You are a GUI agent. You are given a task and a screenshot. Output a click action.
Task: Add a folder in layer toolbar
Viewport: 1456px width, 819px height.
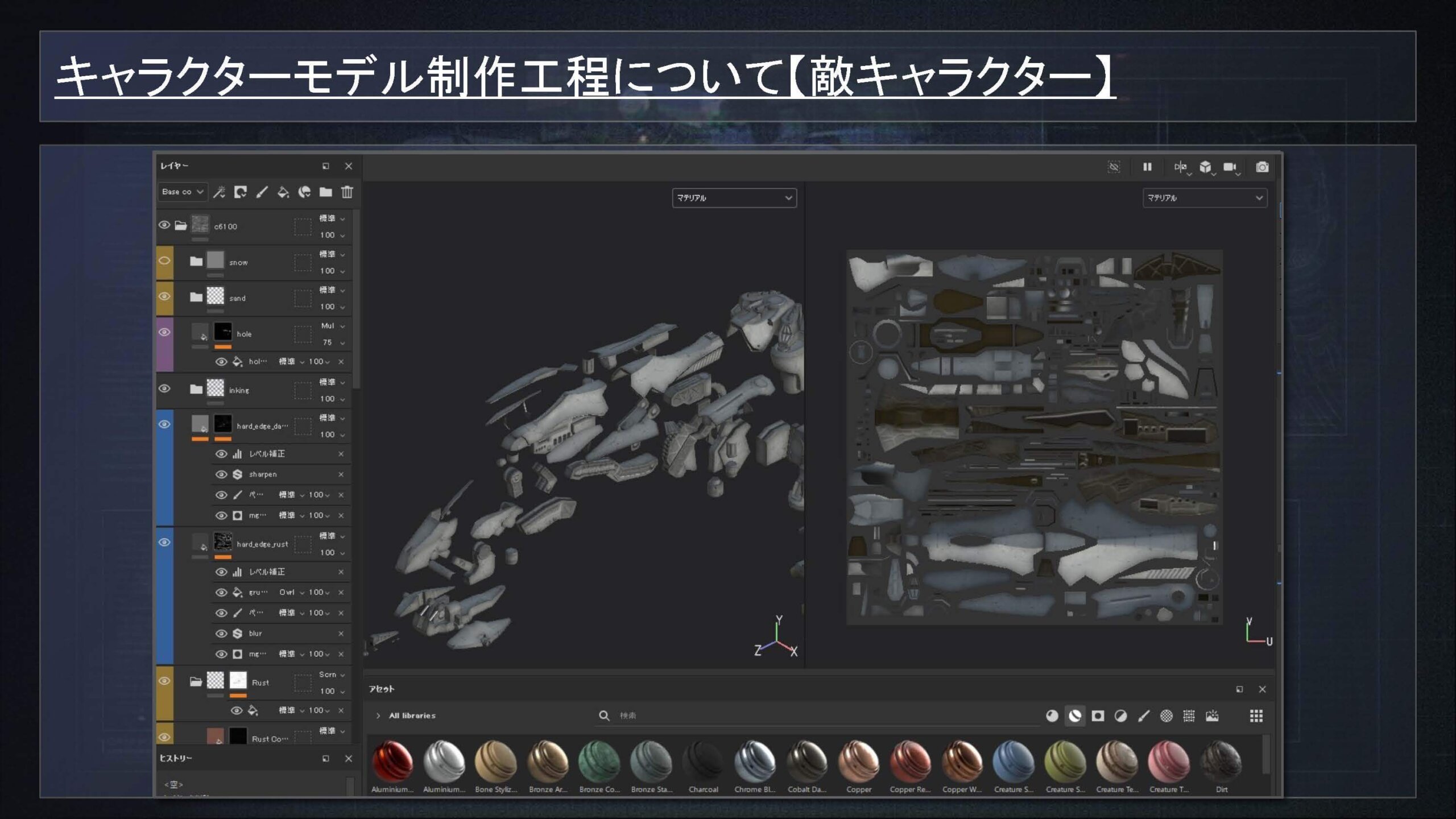point(325,192)
